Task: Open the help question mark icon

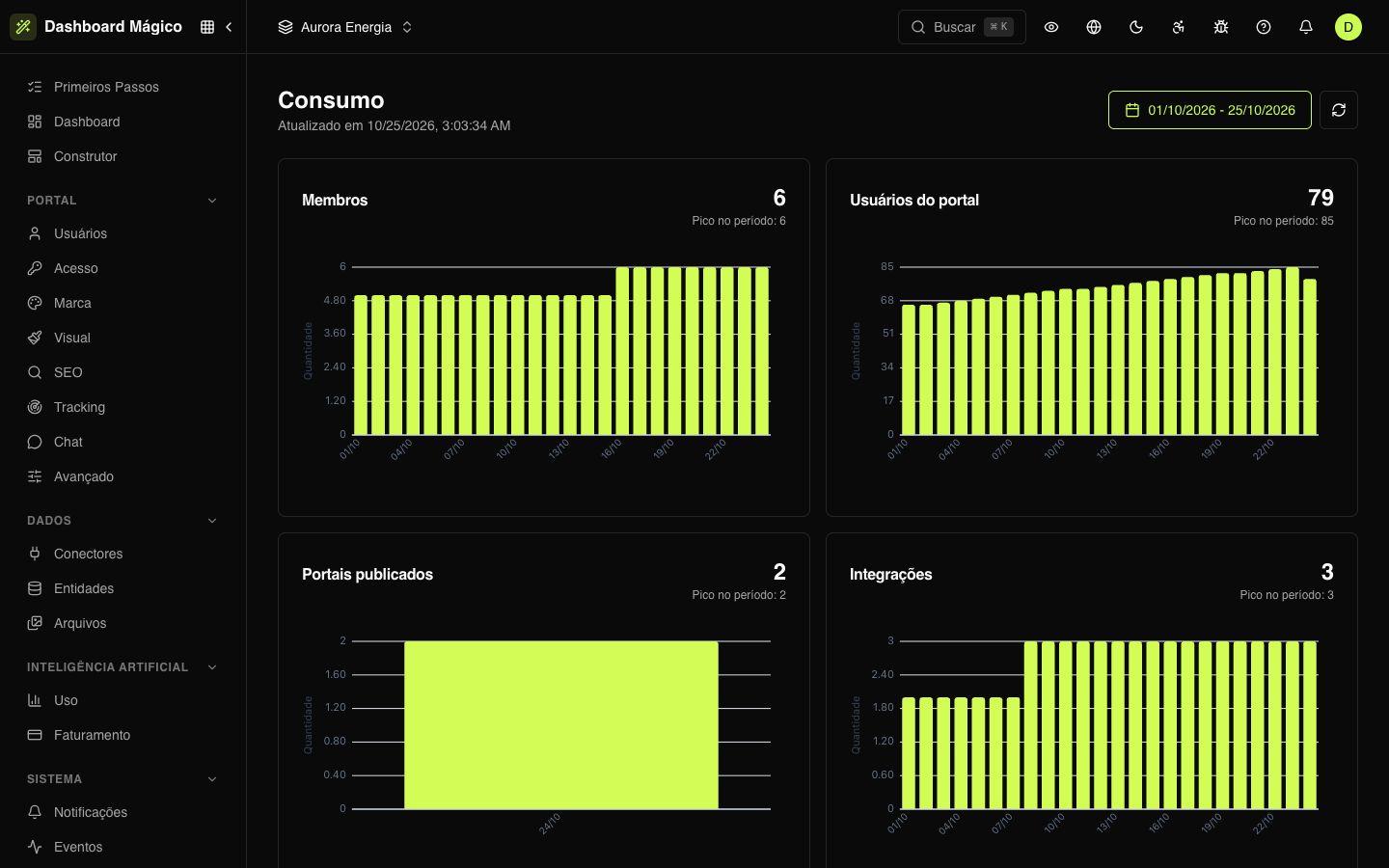Action: (x=1264, y=27)
